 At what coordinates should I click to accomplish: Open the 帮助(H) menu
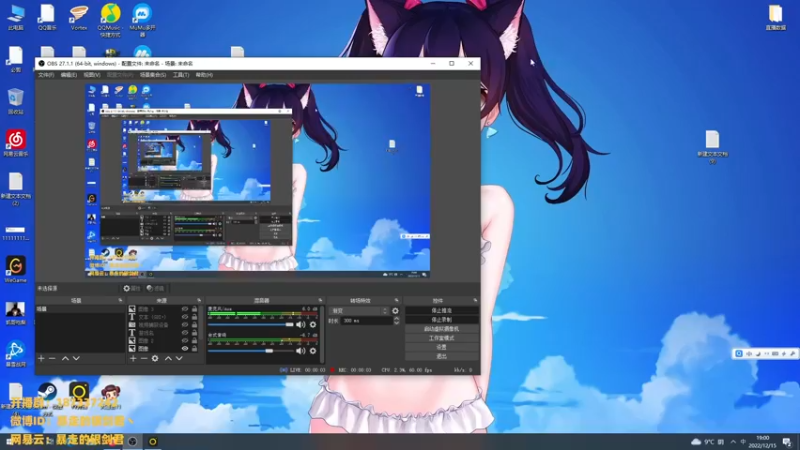pos(204,75)
